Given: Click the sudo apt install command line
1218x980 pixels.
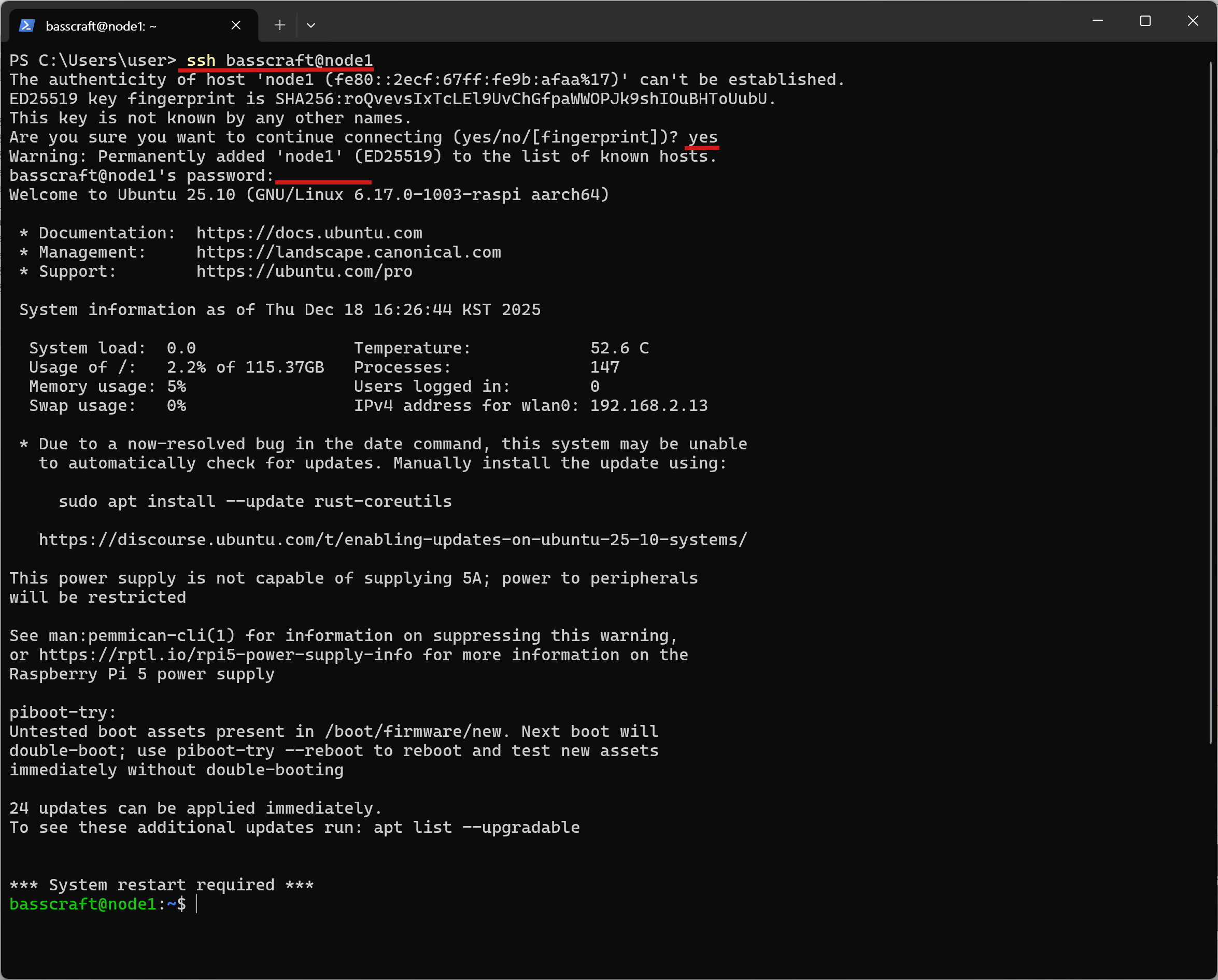Looking at the screenshot, I should point(255,501).
